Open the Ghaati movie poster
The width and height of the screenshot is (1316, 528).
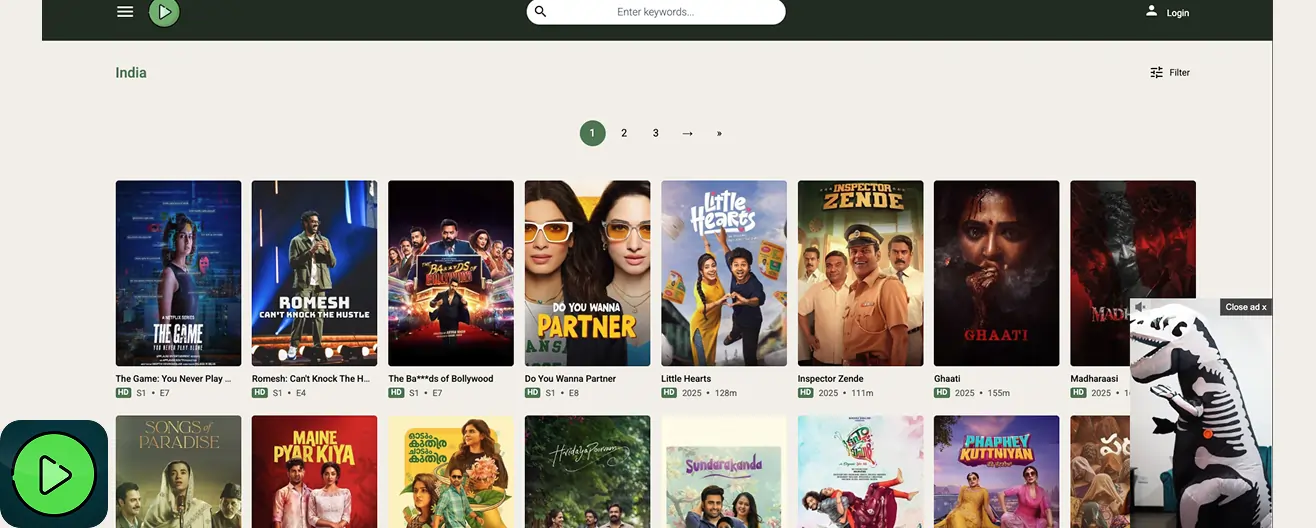point(996,273)
